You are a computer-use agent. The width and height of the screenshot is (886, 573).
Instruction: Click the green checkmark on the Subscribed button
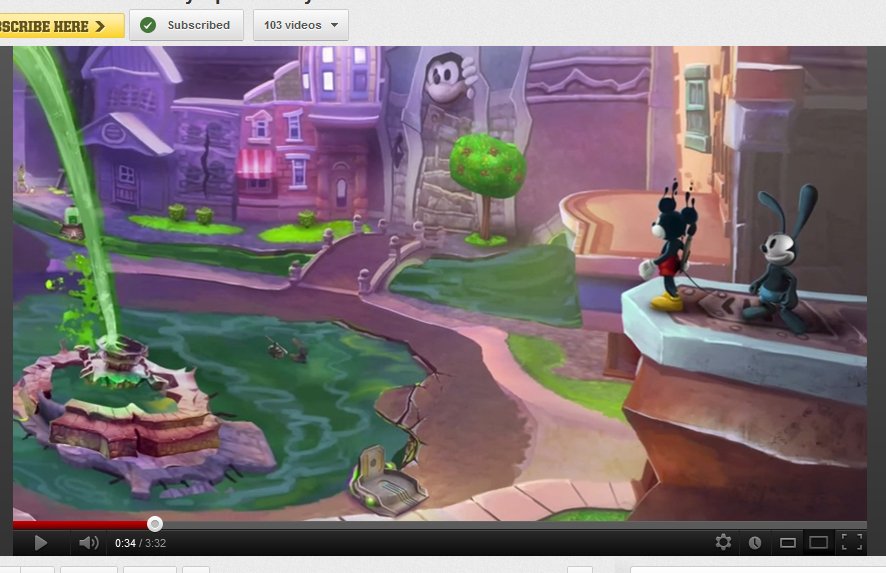pos(148,25)
